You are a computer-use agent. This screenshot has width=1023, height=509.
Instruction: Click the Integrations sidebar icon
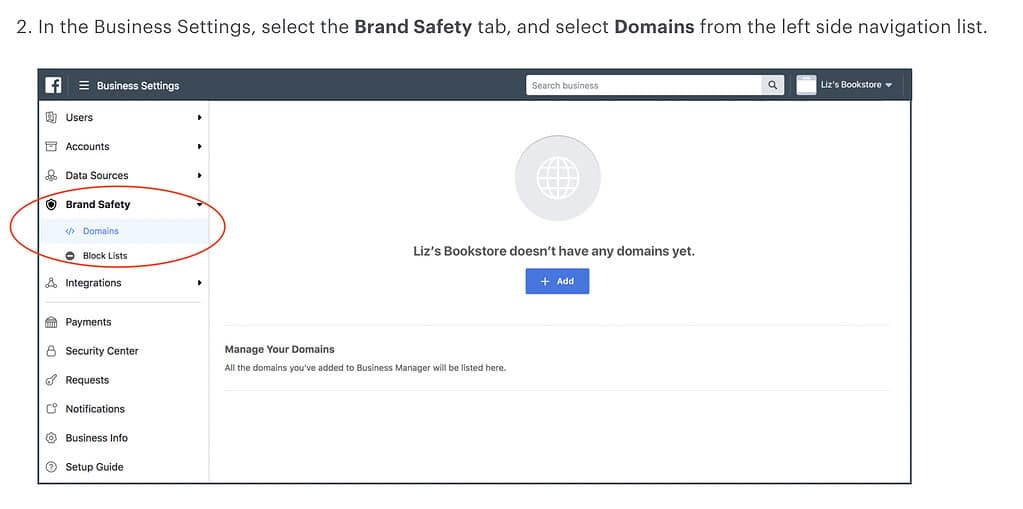(51, 283)
